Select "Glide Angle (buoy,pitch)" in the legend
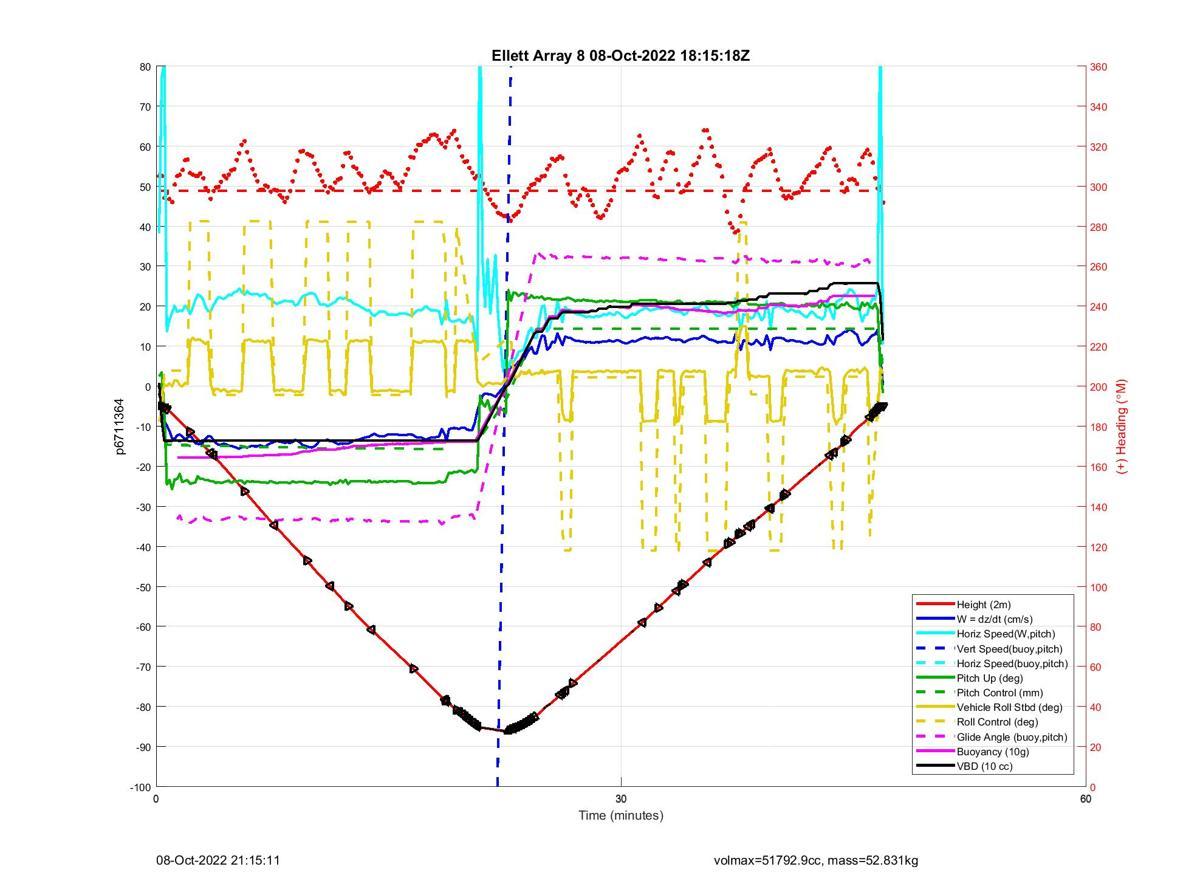The height and width of the screenshot is (885, 1200). click(1012, 736)
